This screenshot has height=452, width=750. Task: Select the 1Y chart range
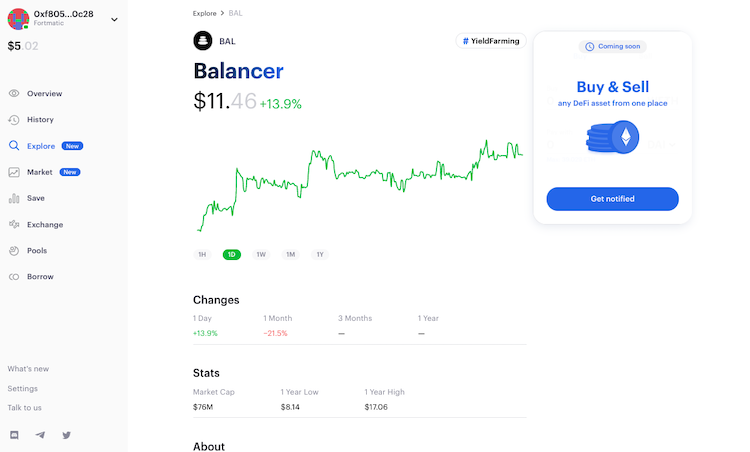[320, 254]
